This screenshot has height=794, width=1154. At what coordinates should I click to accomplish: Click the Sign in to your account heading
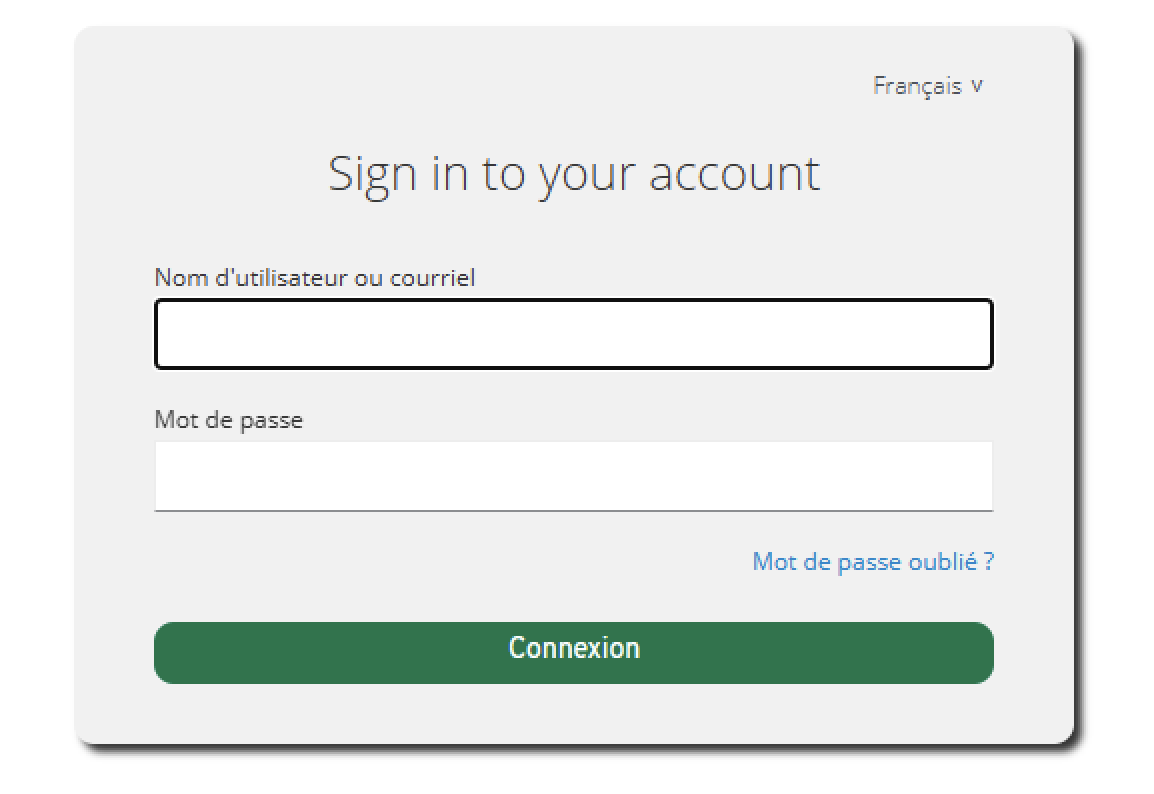click(x=573, y=172)
